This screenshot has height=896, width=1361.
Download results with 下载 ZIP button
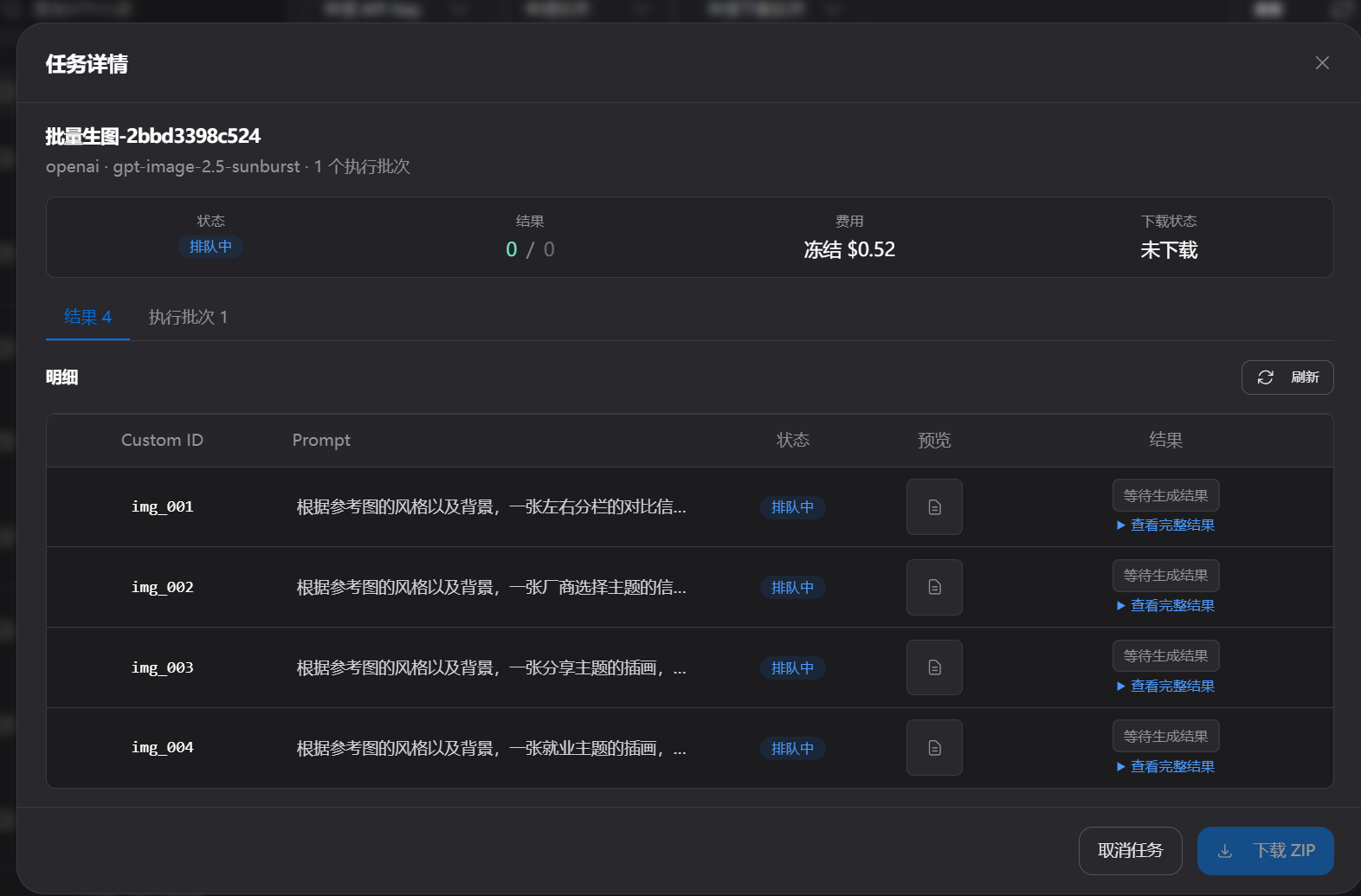click(x=1266, y=851)
